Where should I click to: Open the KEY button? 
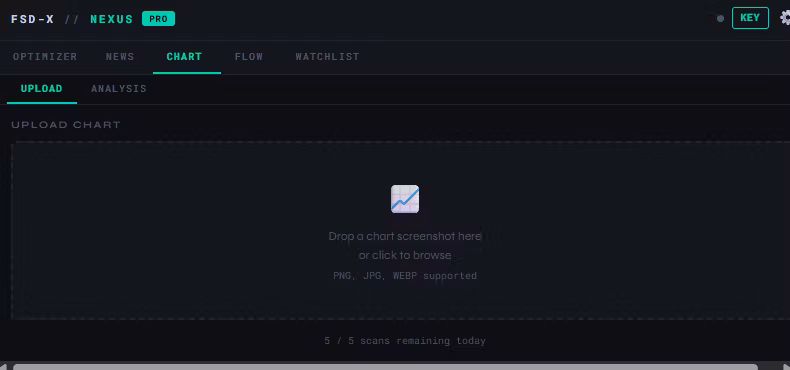coord(750,18)
